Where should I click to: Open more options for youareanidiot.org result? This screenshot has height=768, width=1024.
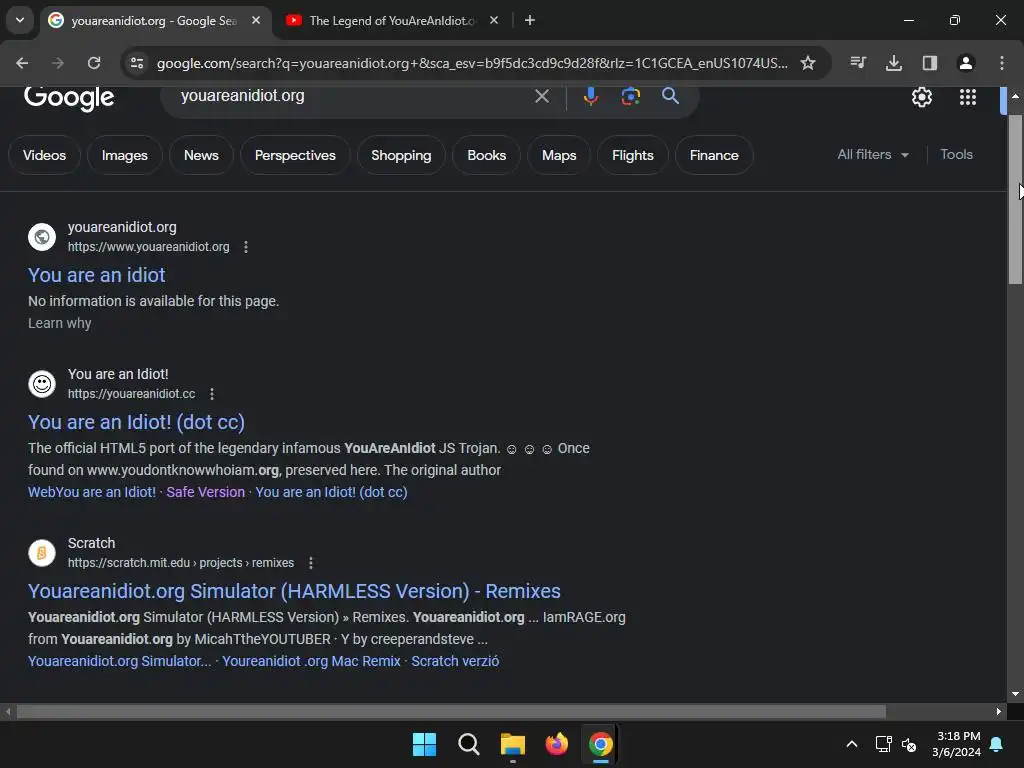tap(246, 247)
